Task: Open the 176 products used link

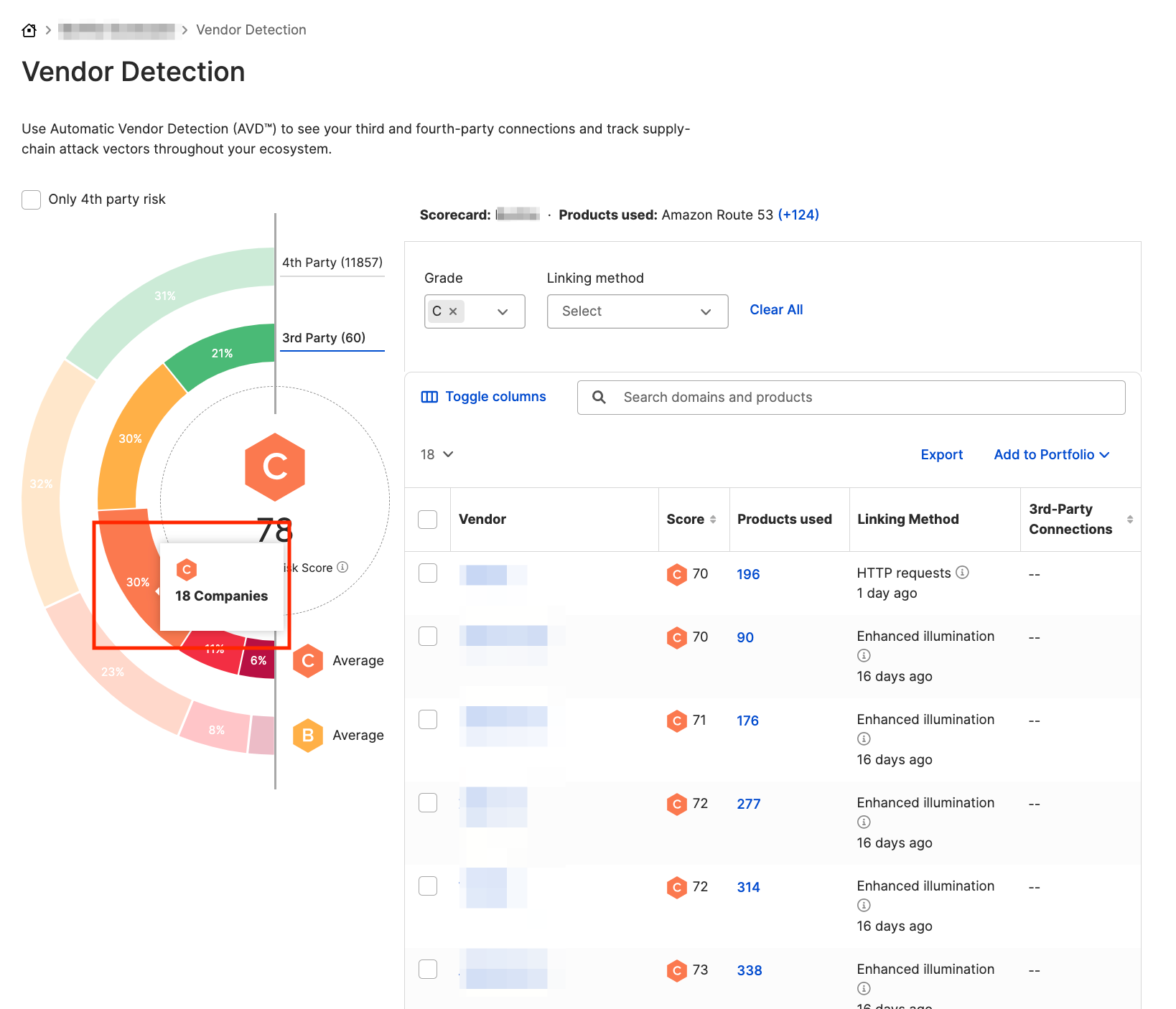Action: tap(747, 721)
